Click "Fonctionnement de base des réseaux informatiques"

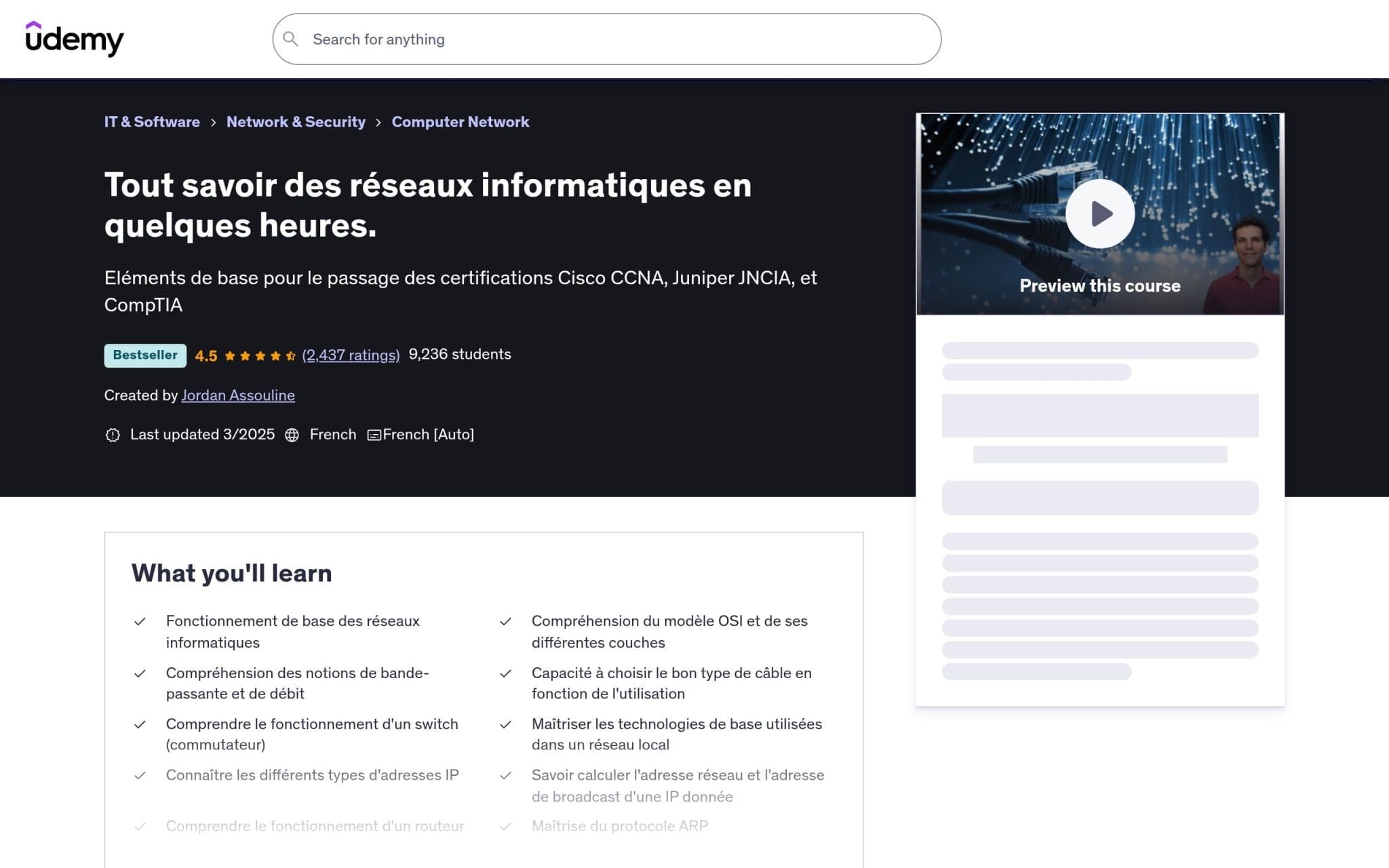point(292,631)
